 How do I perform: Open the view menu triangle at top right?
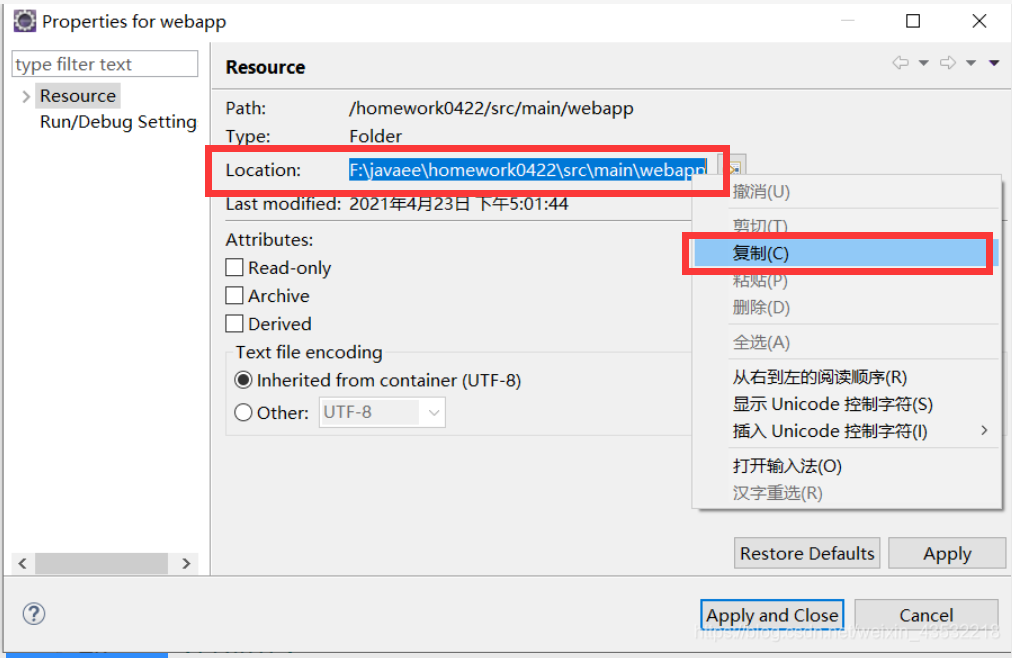pos(993,62)
